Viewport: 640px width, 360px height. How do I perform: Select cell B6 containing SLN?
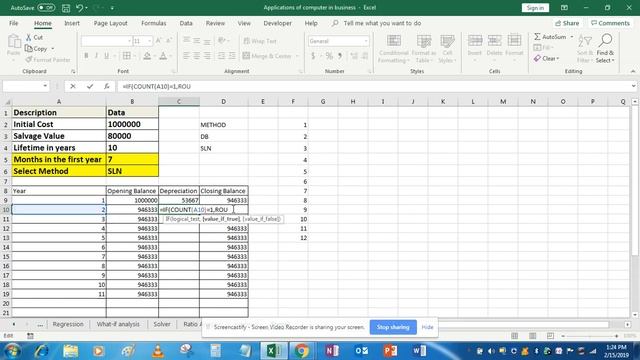[x=132, y=171]
